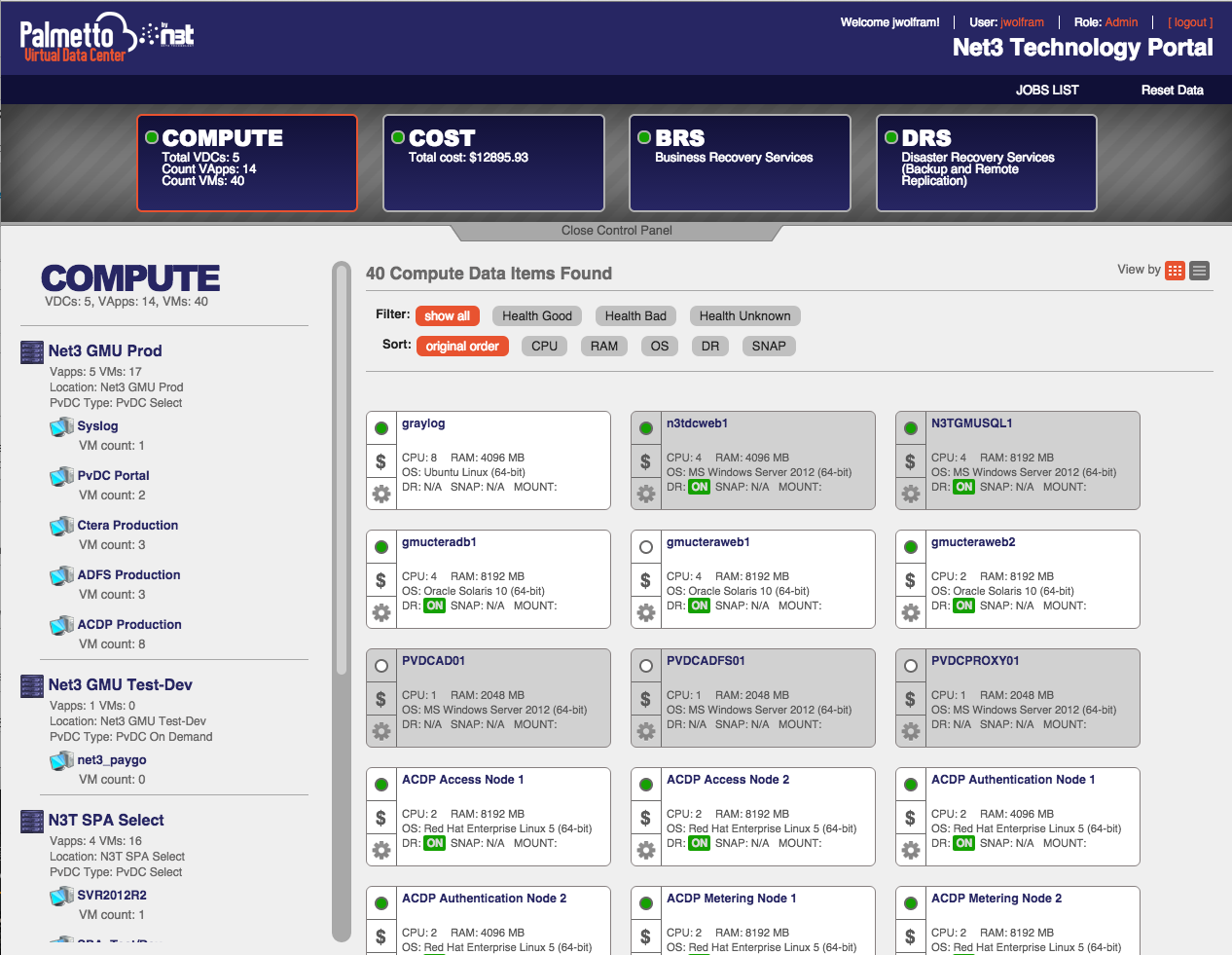Click the sidebar vertical scrollbar
1232x955 pixels.
pyautogui.click(x=341, y=601)
